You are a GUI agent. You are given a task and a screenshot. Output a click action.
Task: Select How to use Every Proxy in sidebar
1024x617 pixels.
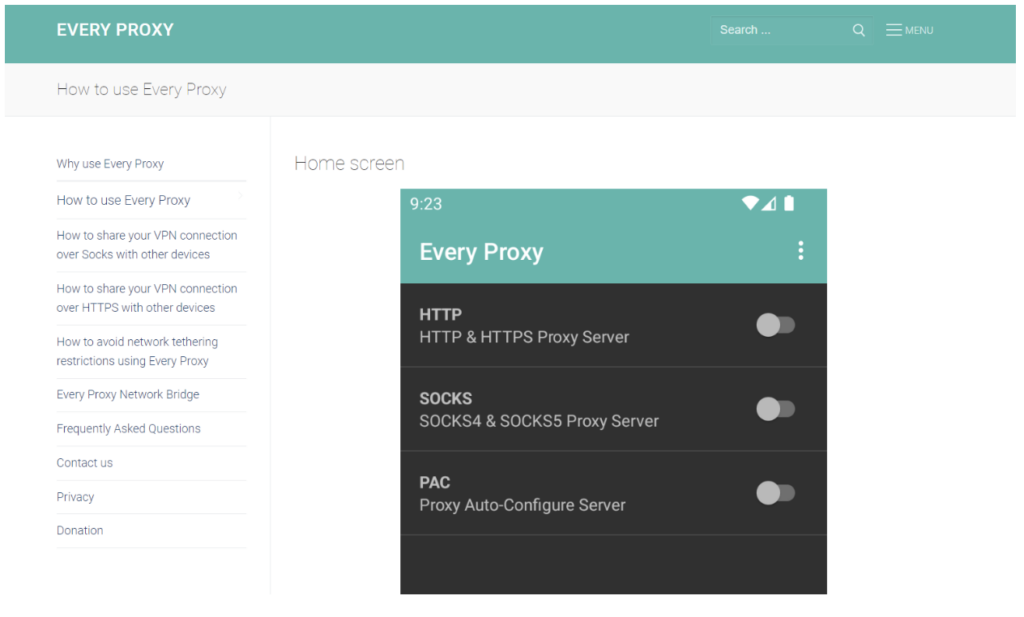tap(123, 200)
